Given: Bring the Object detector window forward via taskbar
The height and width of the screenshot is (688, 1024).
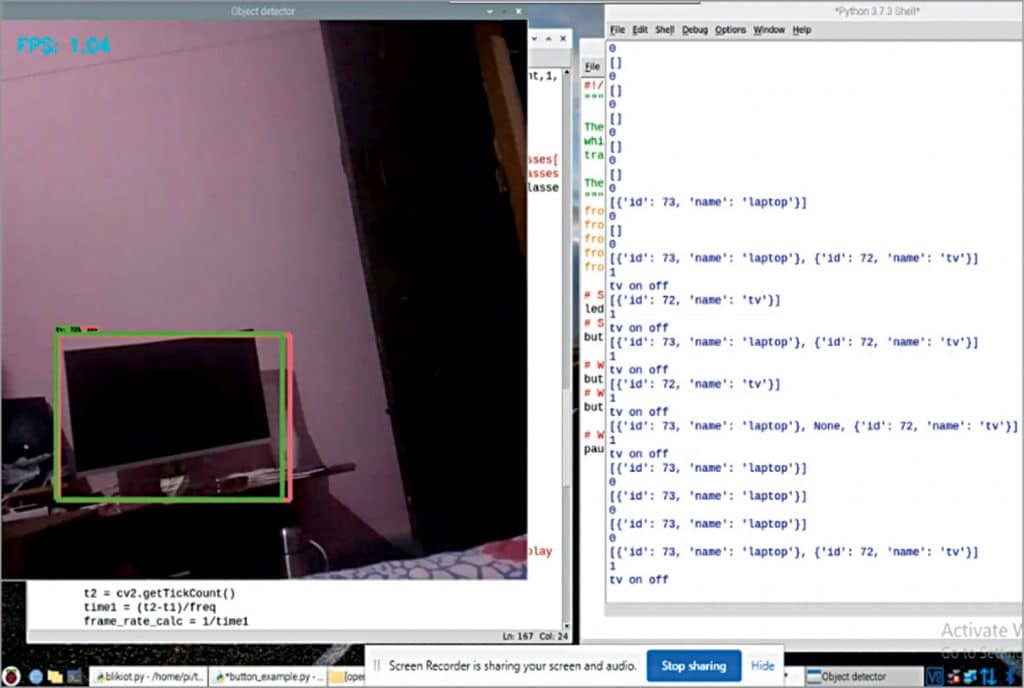Looking at the screenshot, I should point(860,676).
